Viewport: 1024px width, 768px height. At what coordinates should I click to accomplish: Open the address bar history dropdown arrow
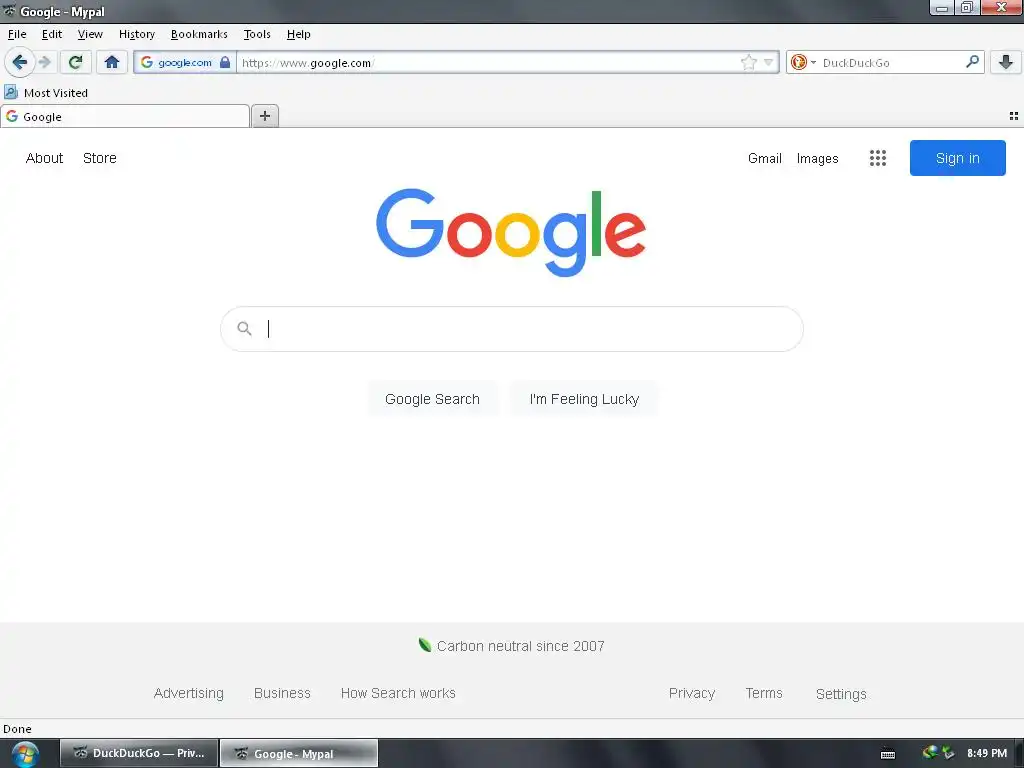click(x=769, y=63)
